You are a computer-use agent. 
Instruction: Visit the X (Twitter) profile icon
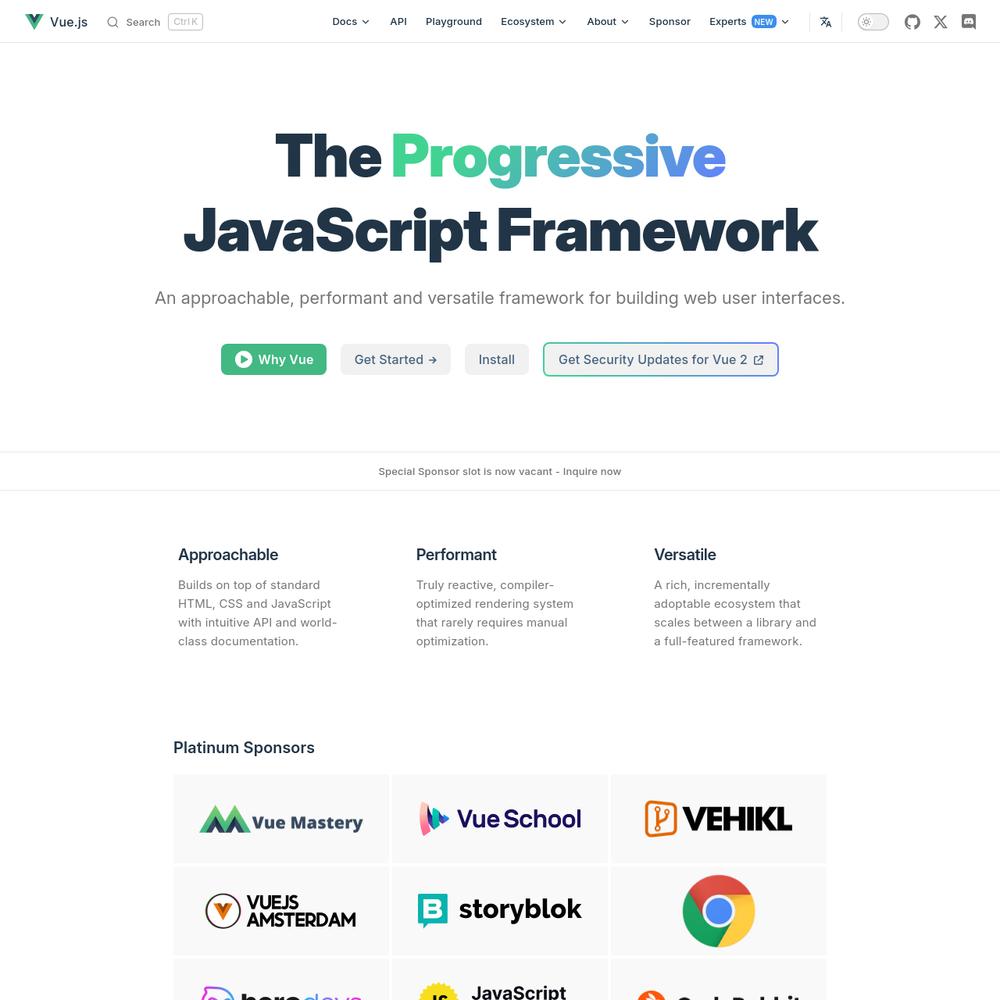[940, 22]
